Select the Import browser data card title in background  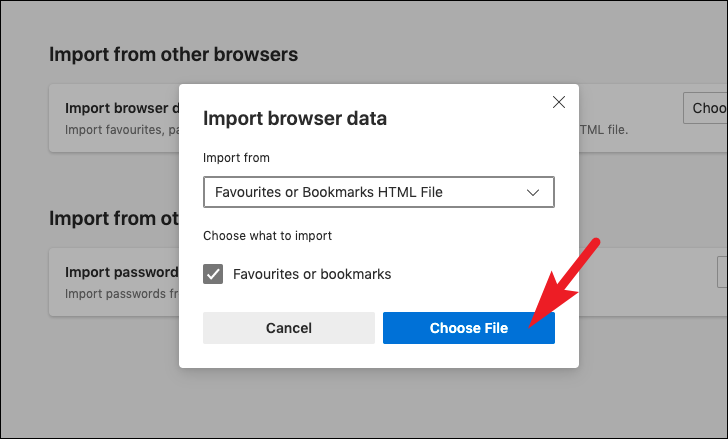122,108
